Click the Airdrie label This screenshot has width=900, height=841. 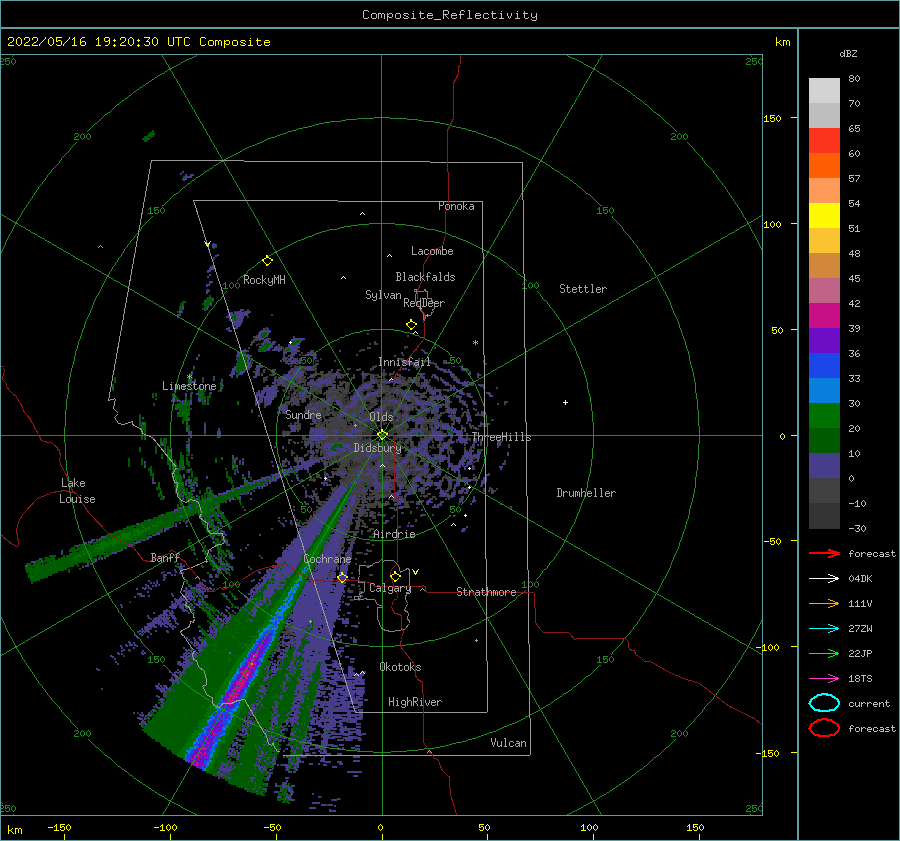point(394,534)
